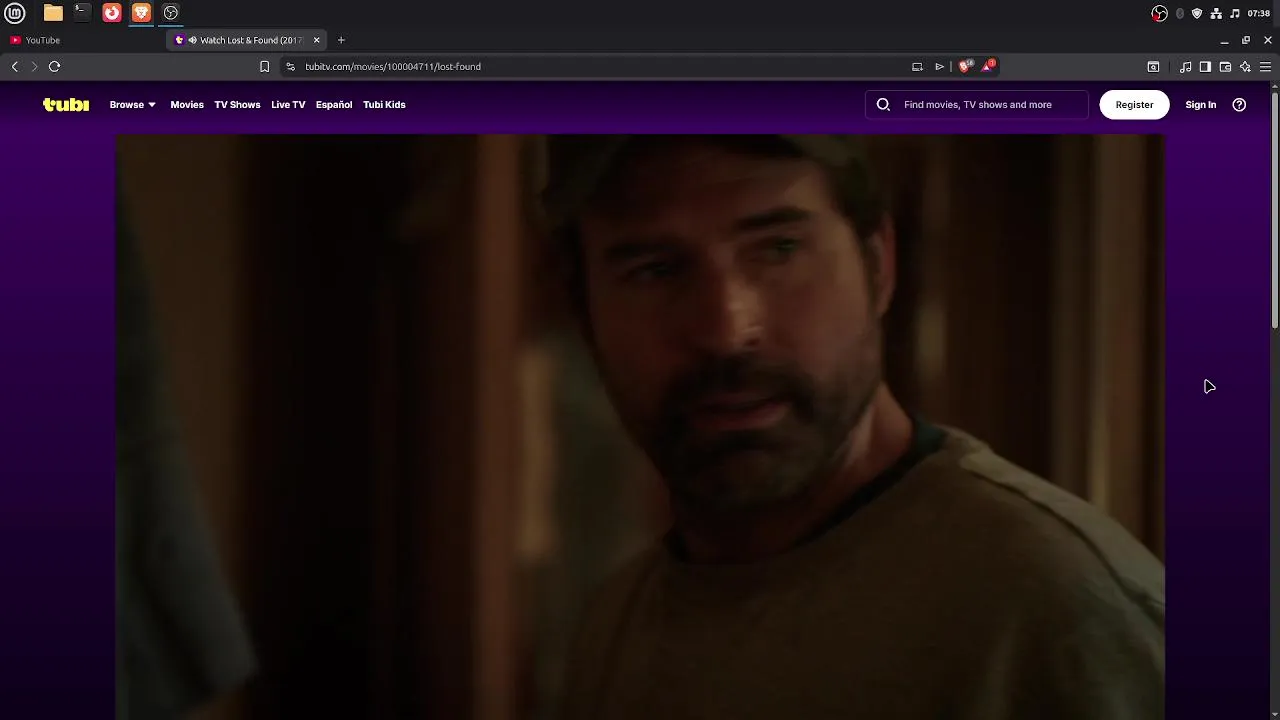Open the Tubi help question-mark icon
This screenshot has width=1280, height=720.
click(x=1239, y=104)
